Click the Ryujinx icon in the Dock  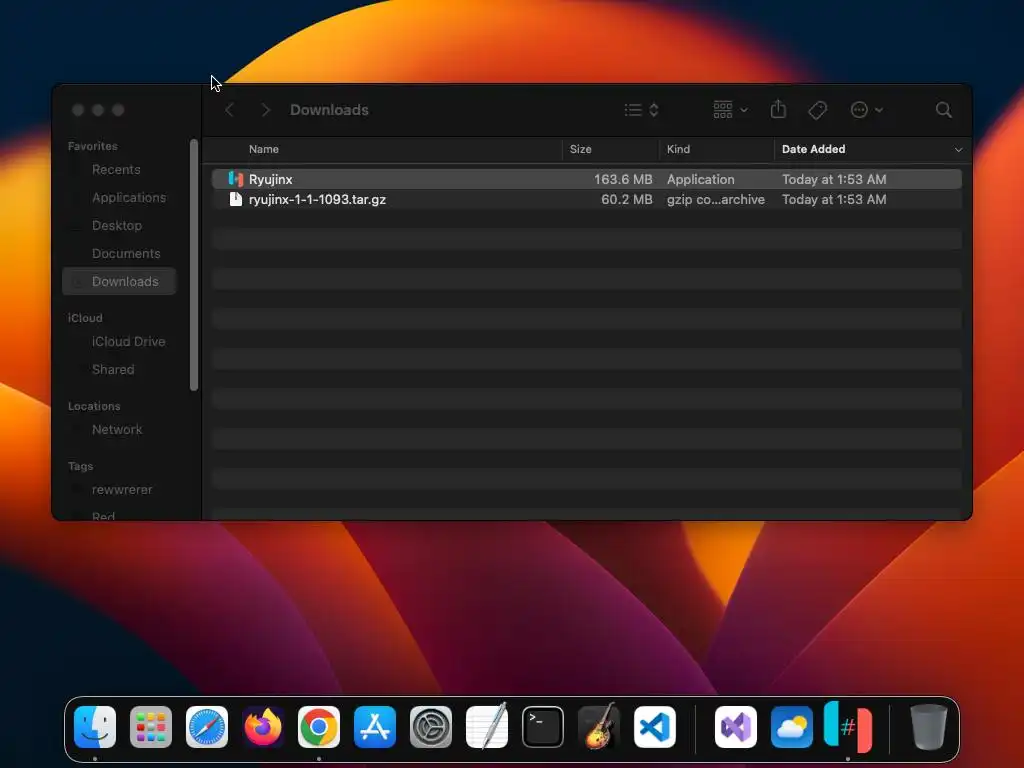(x=848, y=726)
